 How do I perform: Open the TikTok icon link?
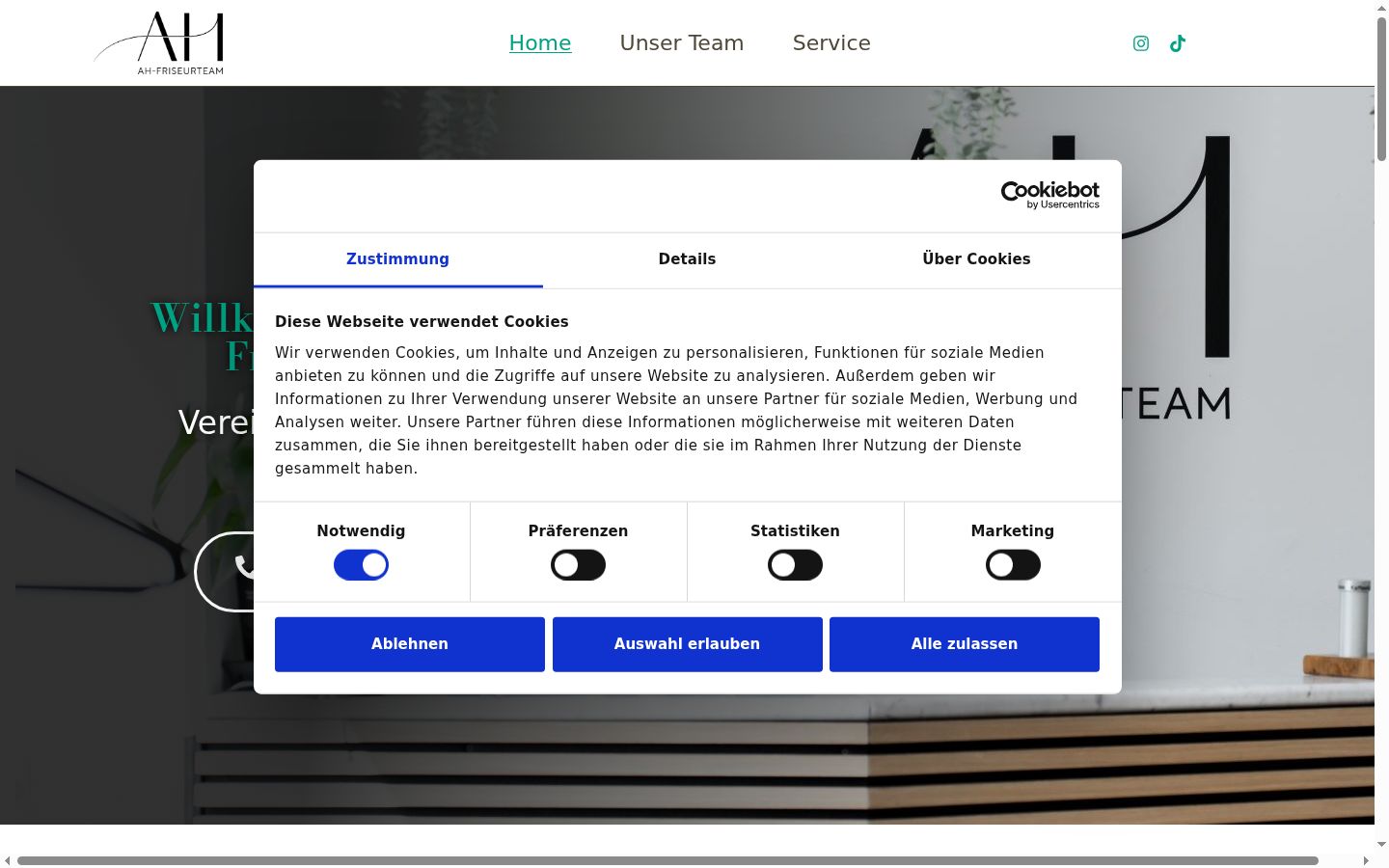pos(1178,43)
